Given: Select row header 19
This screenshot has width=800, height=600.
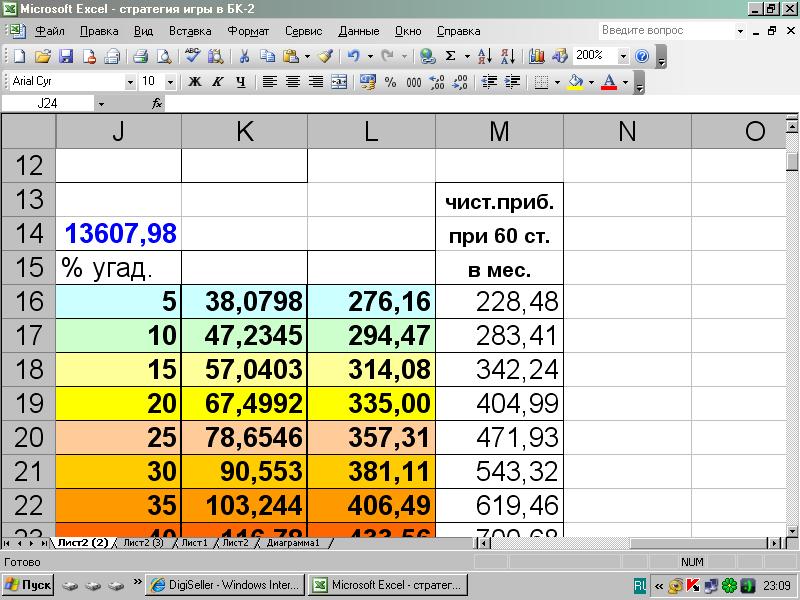Looking at the screenshot, I should pos(29,404).
